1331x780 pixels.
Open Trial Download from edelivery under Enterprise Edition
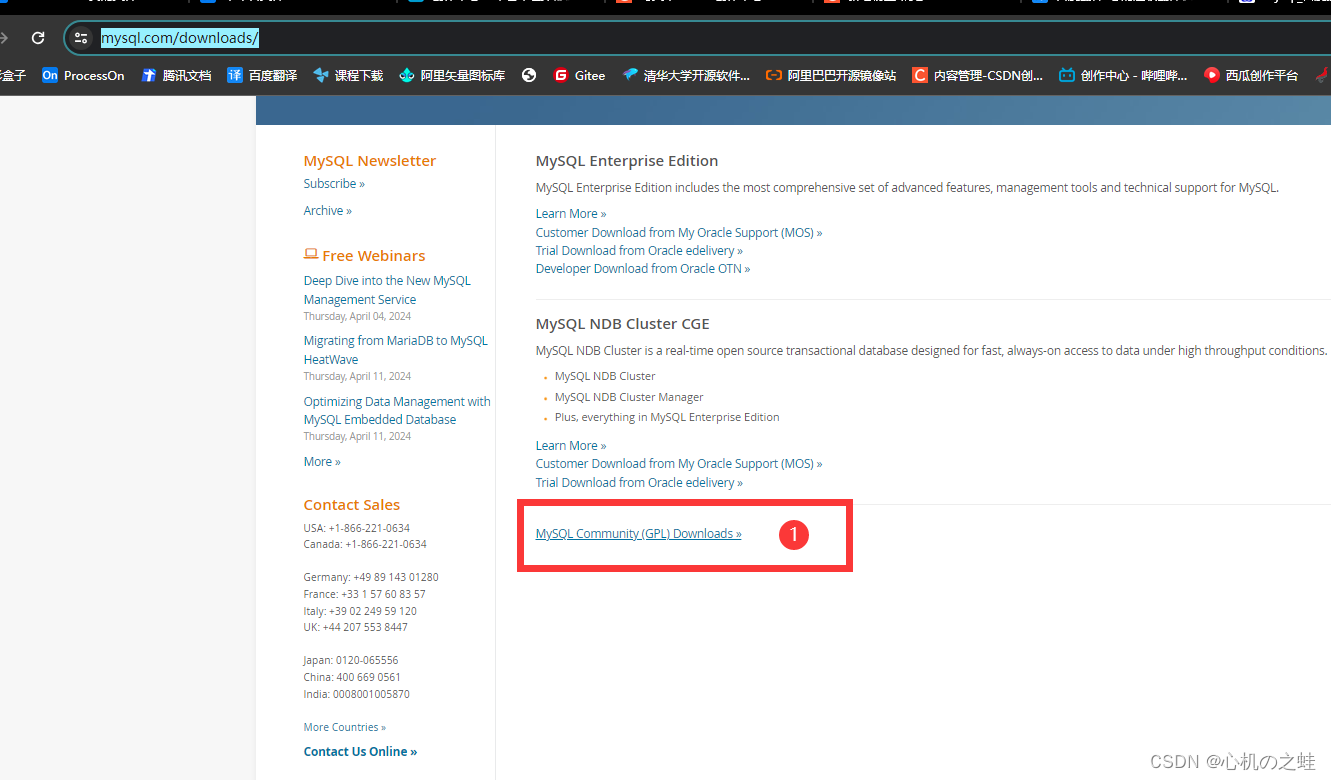point(639,251)
